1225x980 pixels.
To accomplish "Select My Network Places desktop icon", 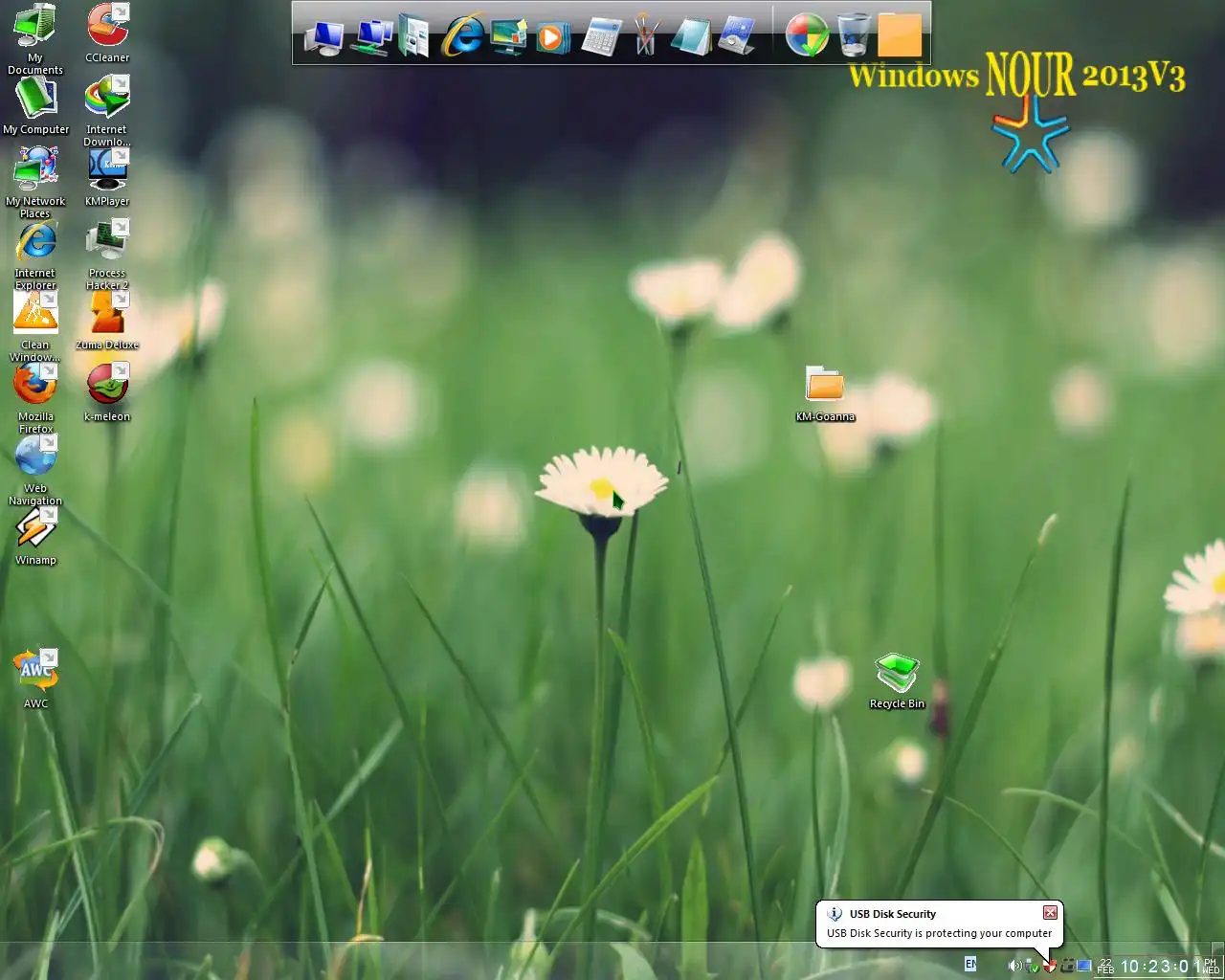I will [35, 182].
